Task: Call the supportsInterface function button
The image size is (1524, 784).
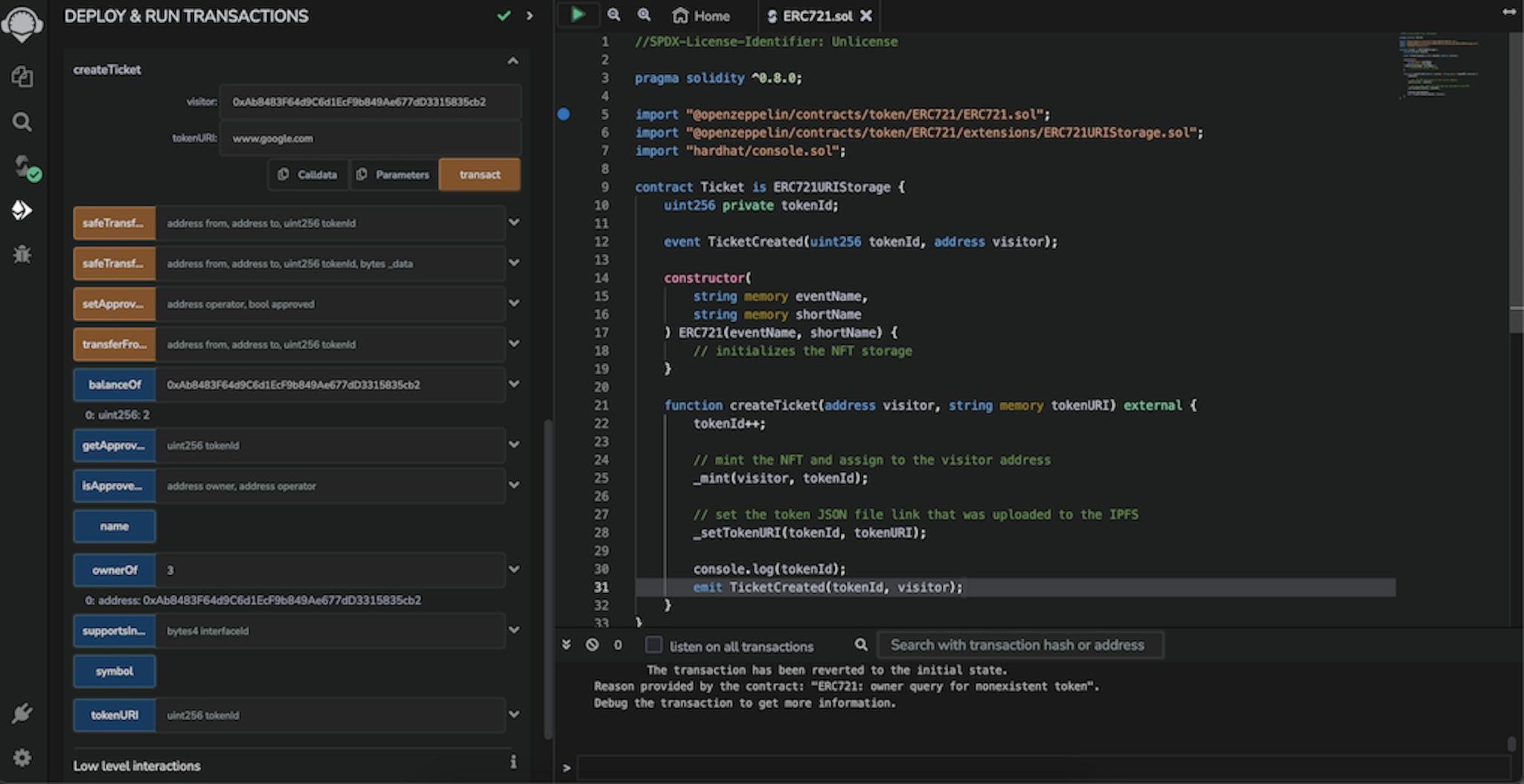Action: pos(114,631)
